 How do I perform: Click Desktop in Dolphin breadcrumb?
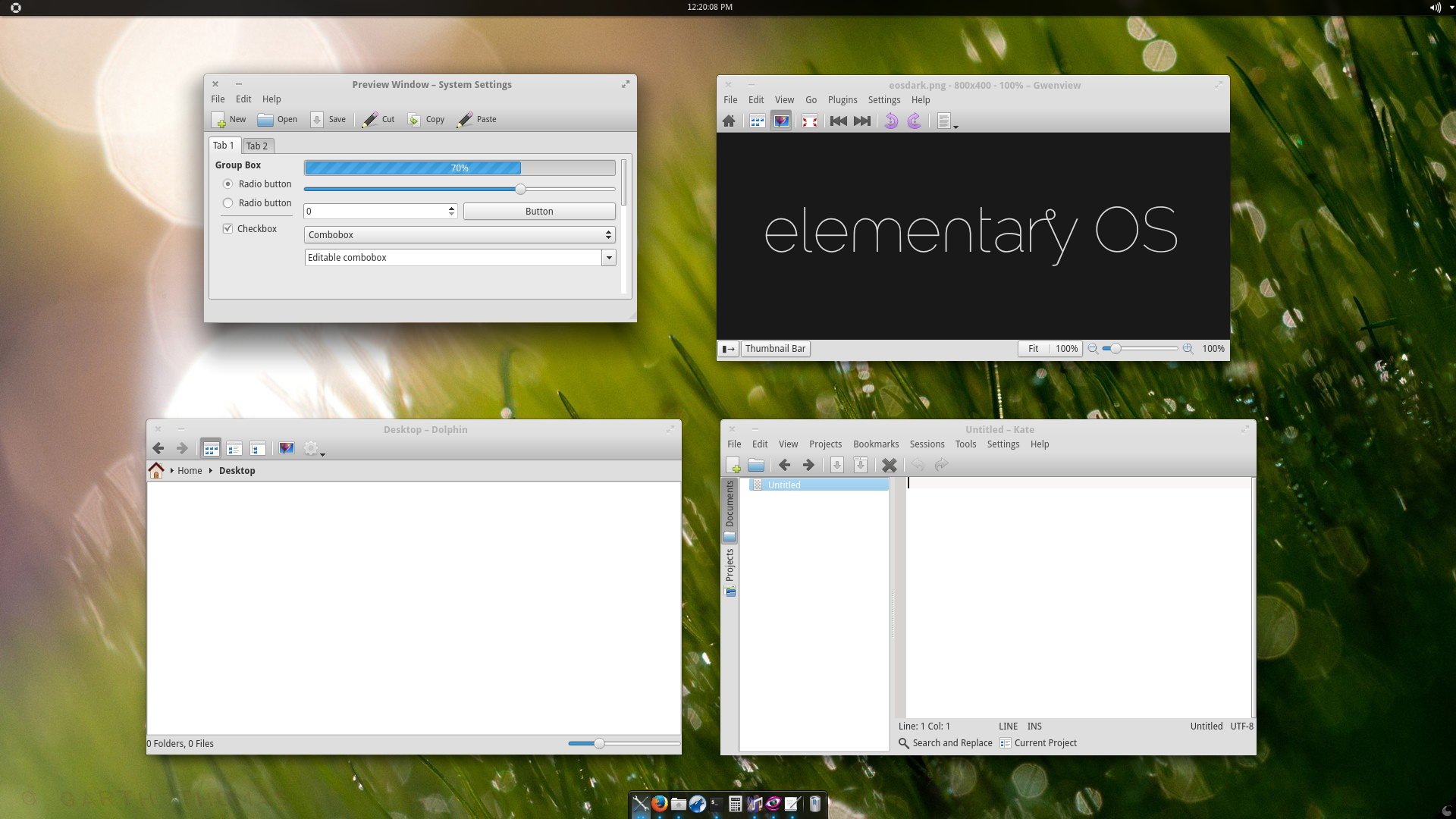click(x=237, y=471)
